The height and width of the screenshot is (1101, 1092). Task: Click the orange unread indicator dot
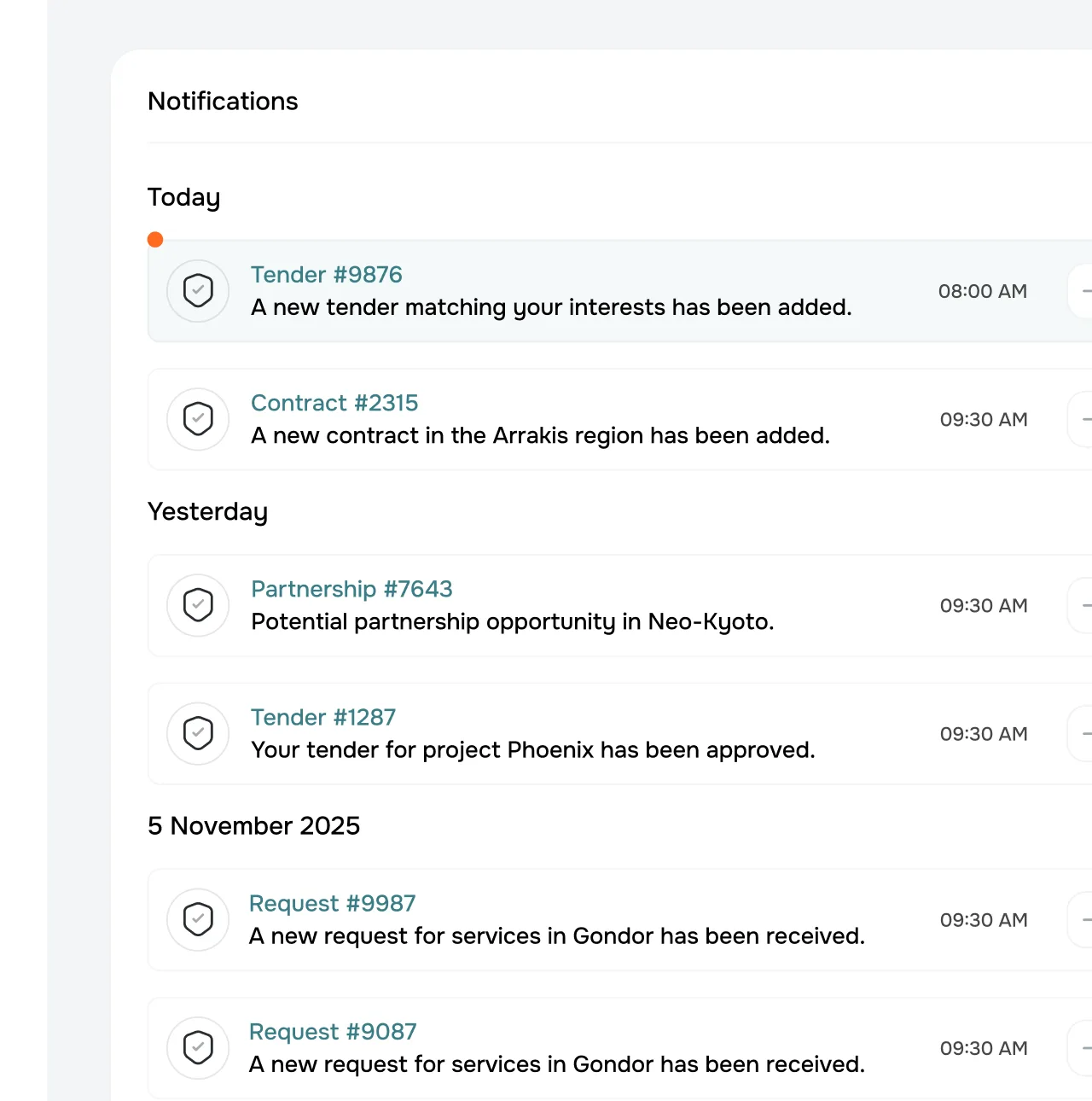pyautogui.click(x=155, y=240)
